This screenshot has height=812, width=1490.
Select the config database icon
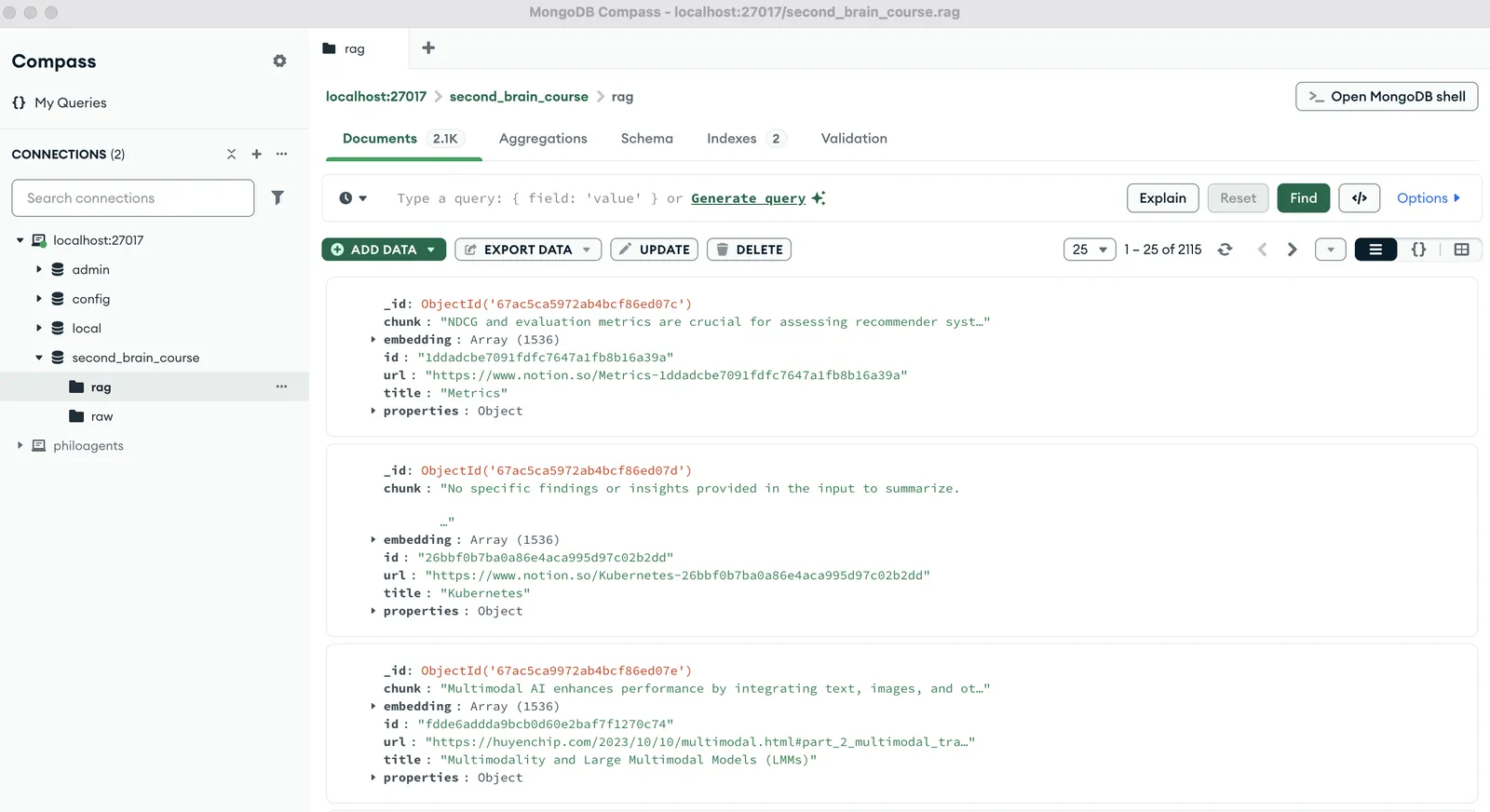[58, 299]
